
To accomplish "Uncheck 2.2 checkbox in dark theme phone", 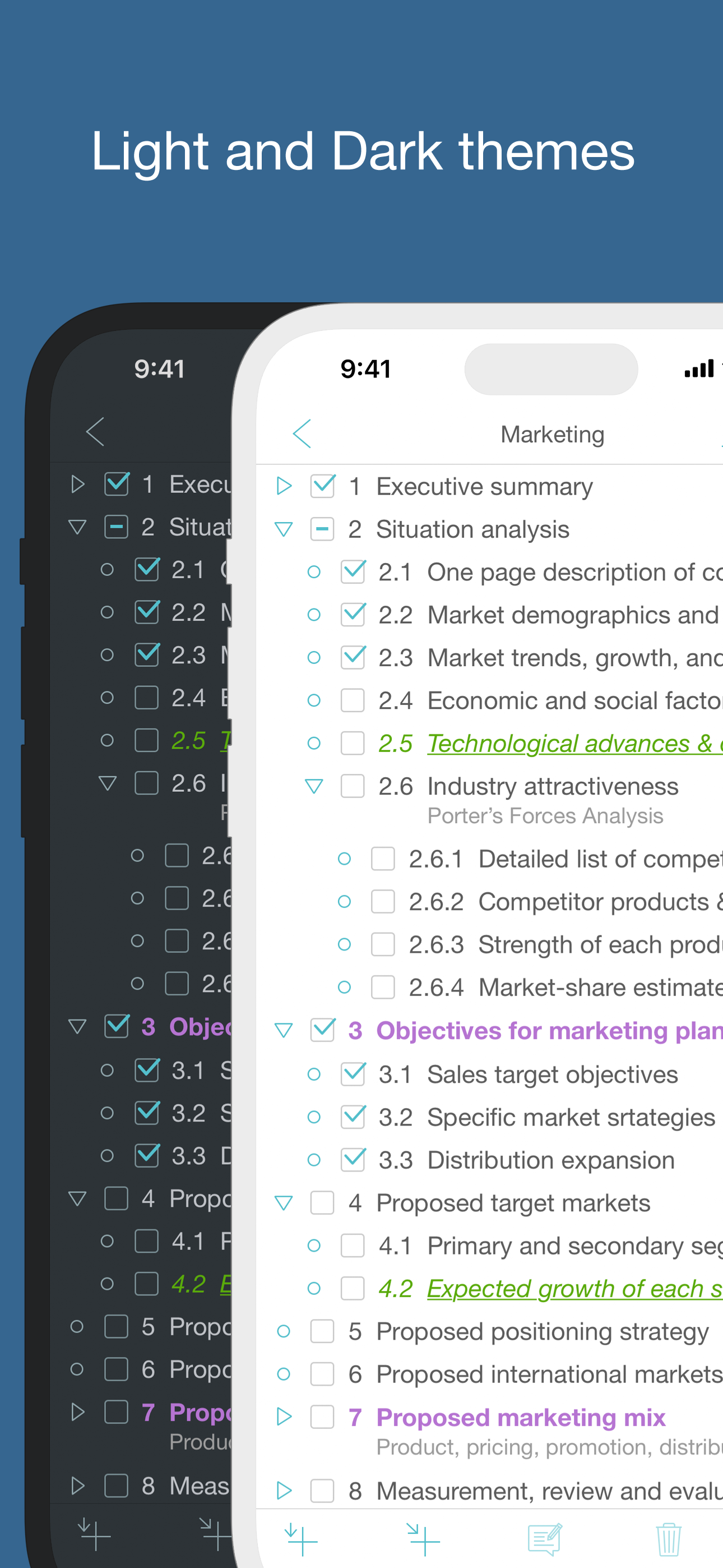I will pos(147,612).
